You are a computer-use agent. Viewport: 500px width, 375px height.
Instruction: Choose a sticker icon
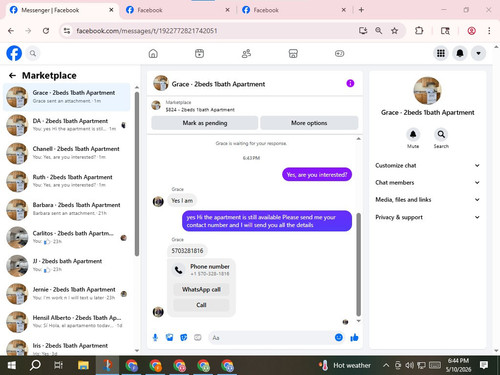pos(184,338)
